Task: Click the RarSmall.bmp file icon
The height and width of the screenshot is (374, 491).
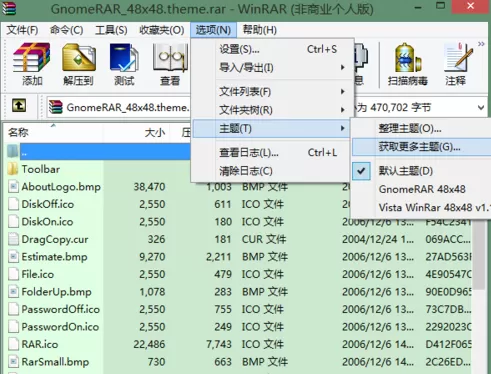Action: pos(13,362)
